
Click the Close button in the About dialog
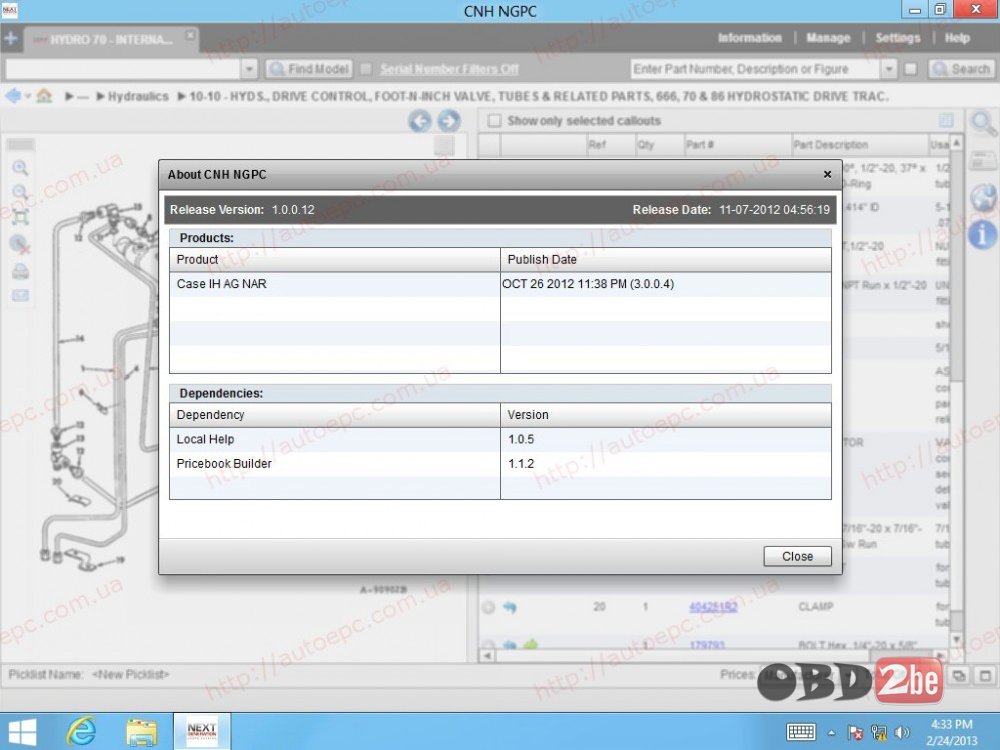pyautogui.click(x=797, y=556)
